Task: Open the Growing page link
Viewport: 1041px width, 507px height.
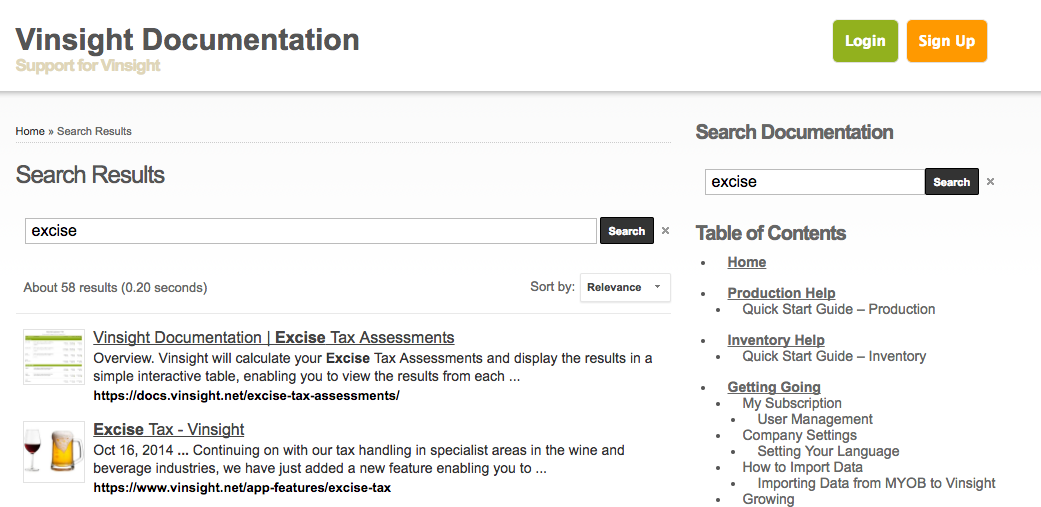Action: (x=767, y=499)
